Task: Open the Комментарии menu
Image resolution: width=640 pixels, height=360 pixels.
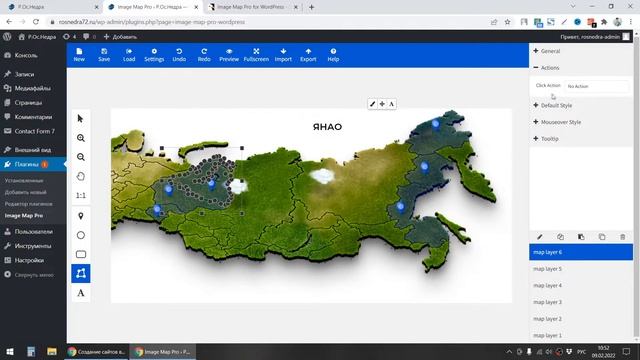Action: (x=33, y=117)
